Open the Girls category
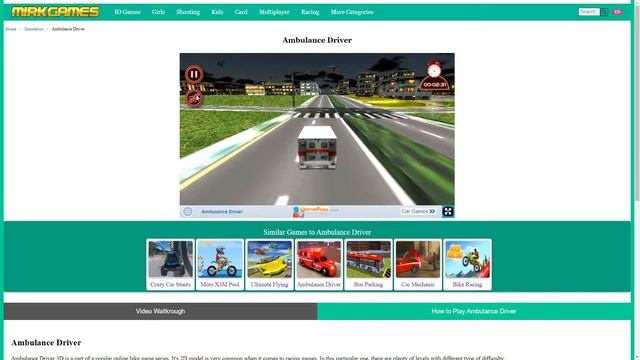The height and width of the screenshot is (360, 640). pyautogui.click(x=158, y=12)
